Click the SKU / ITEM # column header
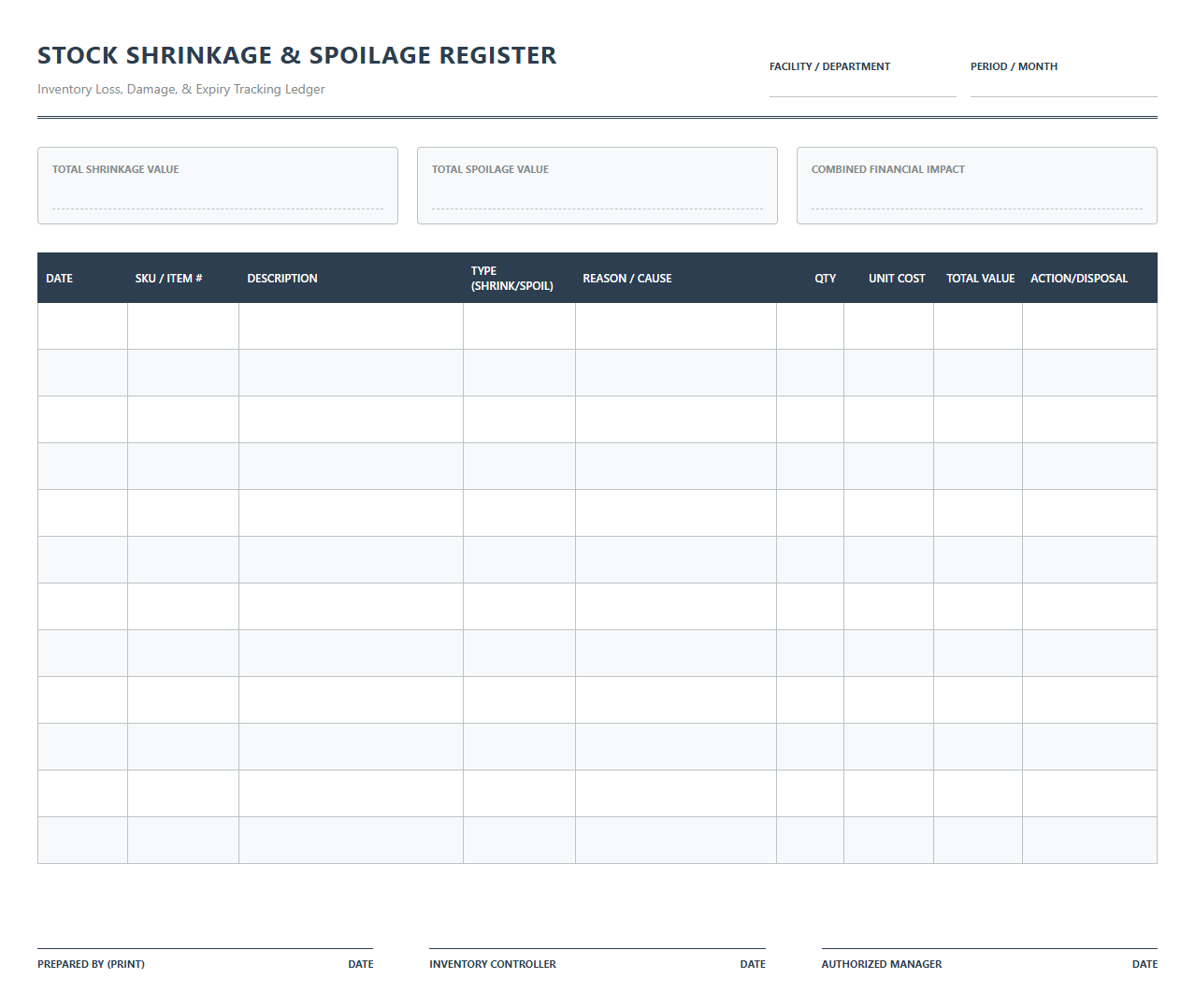Viewport: 1195px width, 1008px height. point(183,278)
